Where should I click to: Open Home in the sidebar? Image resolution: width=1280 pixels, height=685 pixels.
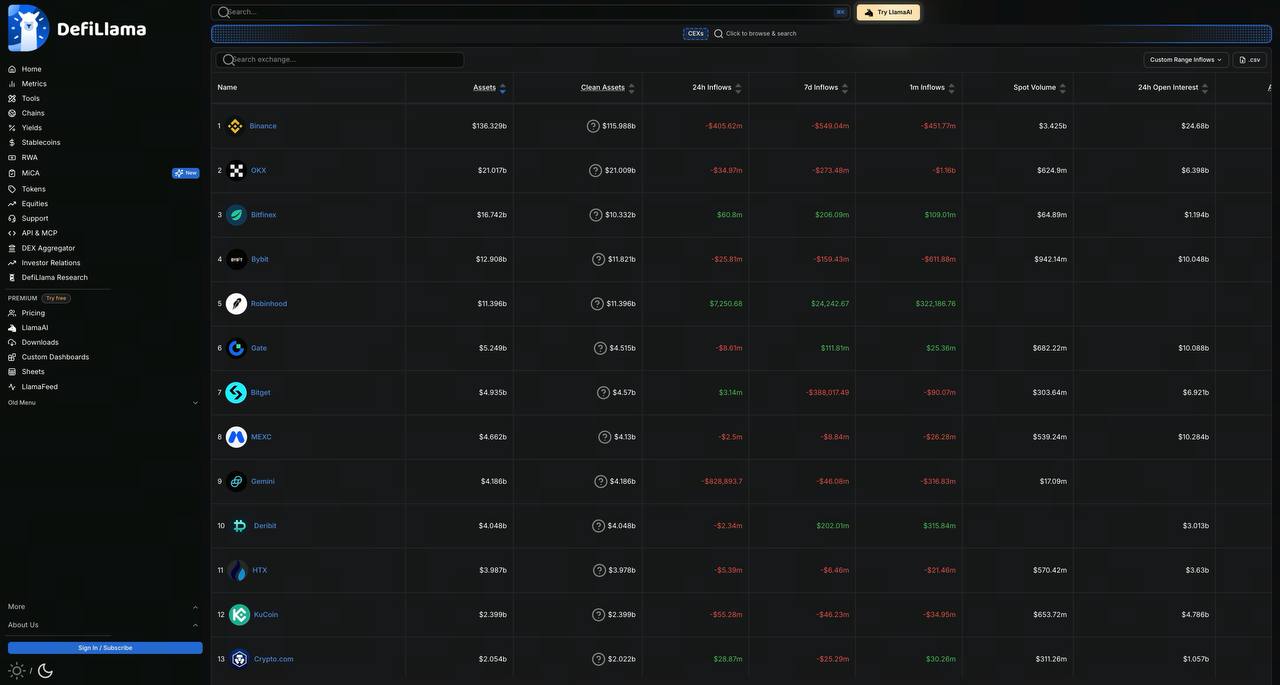point(31,69)
